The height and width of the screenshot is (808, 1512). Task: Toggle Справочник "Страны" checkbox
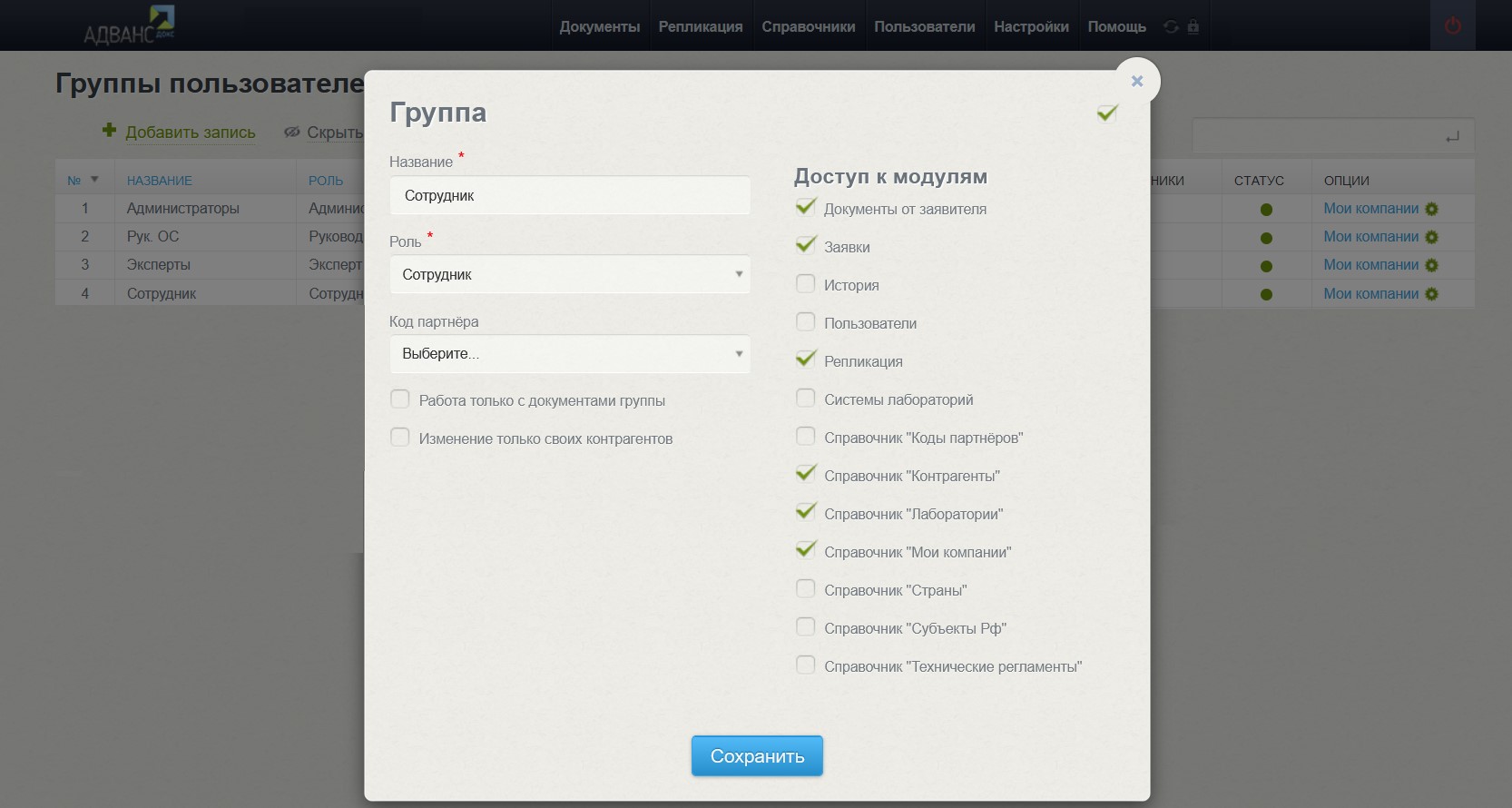click(x=805, y=589)
